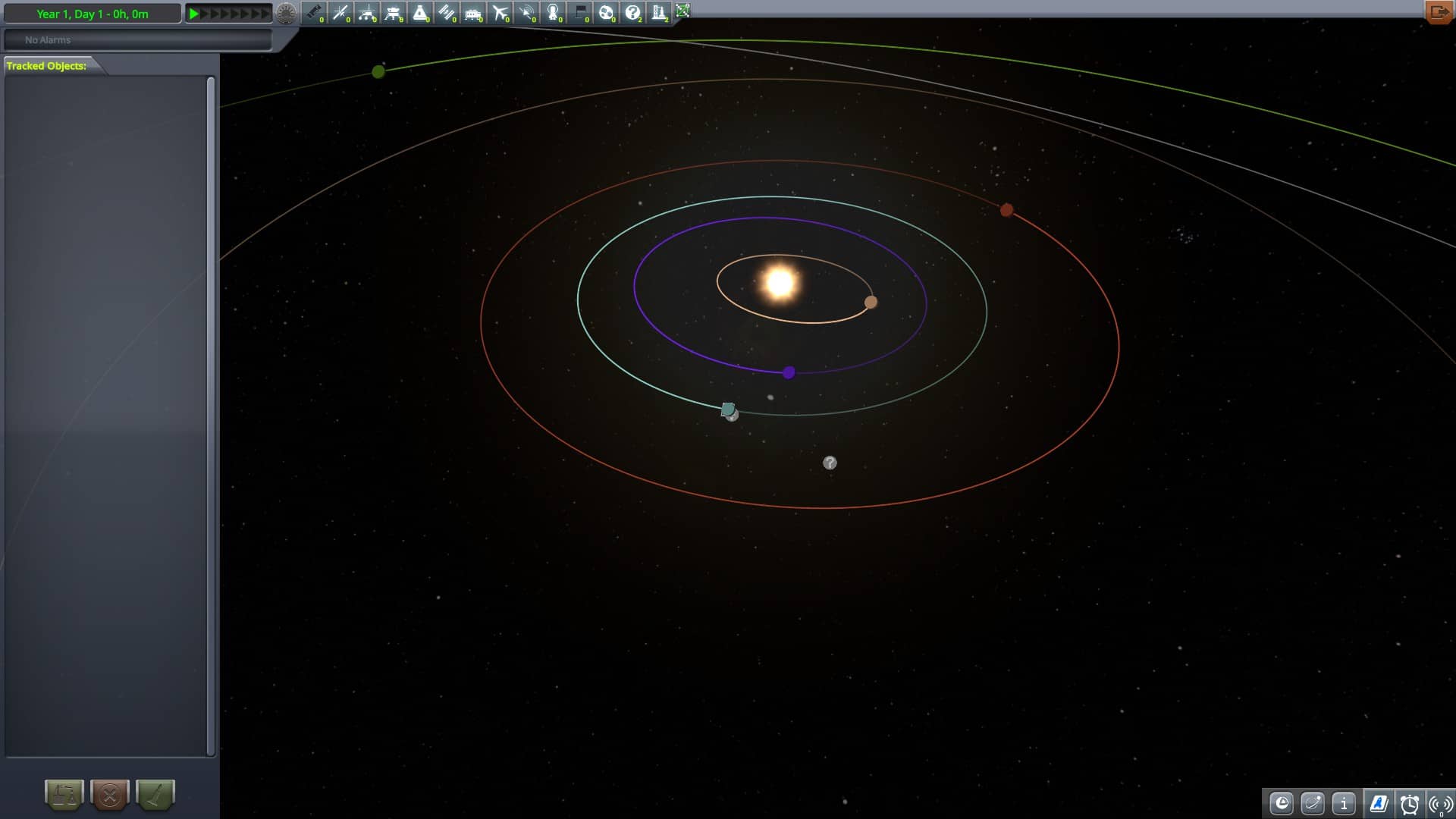Open the information 'i' panel
The image size is (1456, 819).
[x=1344, y=803]
